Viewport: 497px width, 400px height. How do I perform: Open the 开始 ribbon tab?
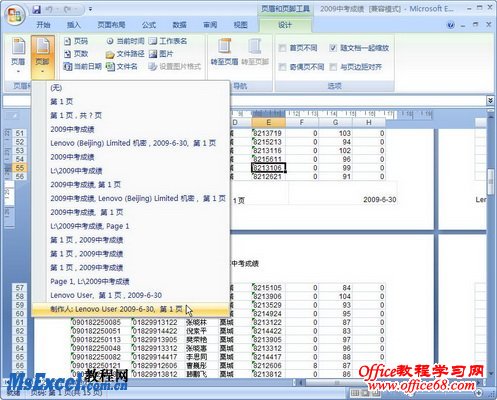click(43, 25)
